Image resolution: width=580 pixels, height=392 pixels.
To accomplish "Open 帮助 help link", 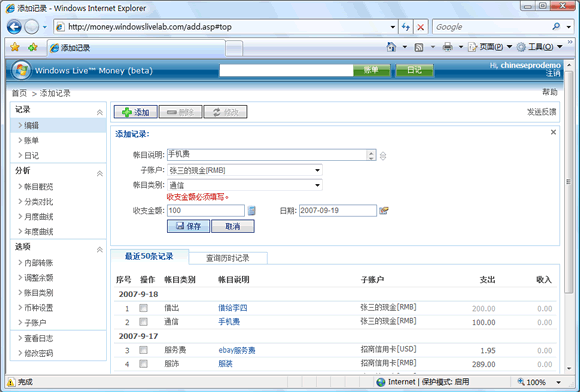I will (550, 92).
